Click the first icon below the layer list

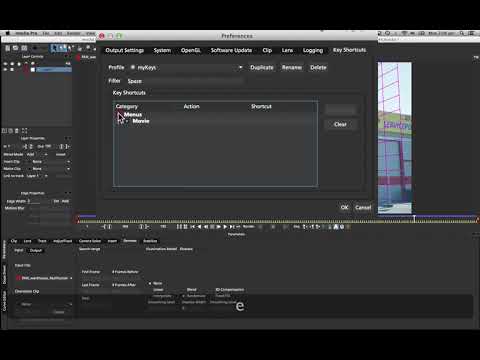4,131
